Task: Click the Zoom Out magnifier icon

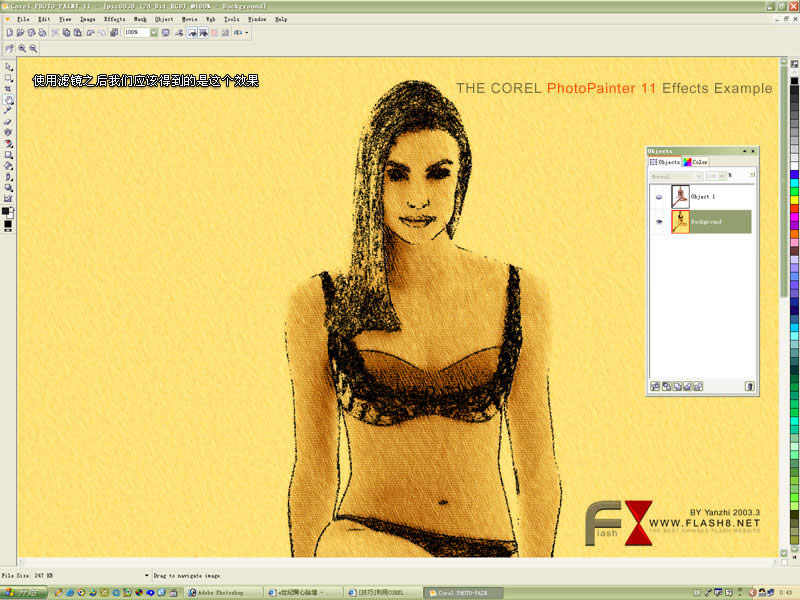Action: (33, 48)
